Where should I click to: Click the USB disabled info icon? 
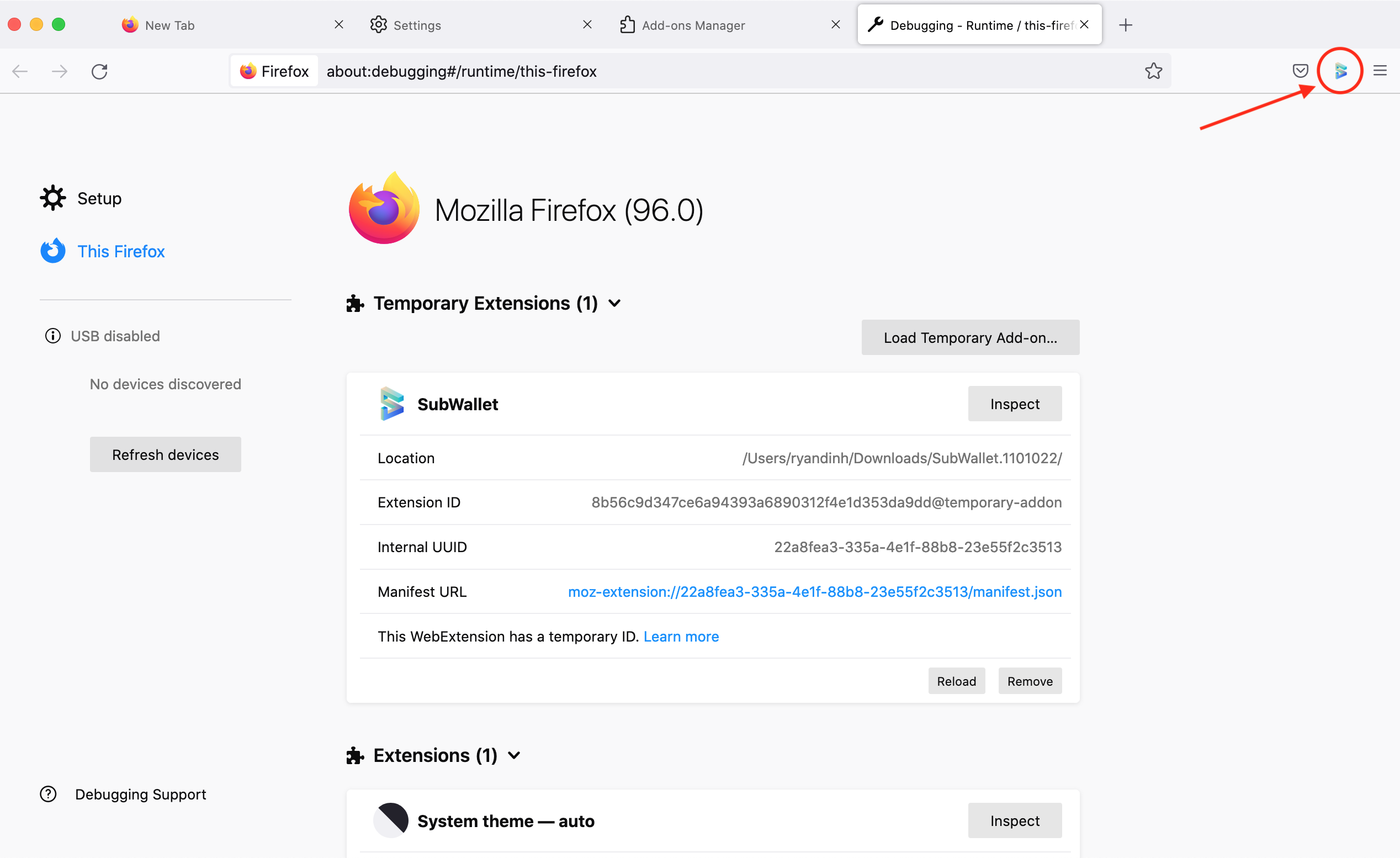[53, 336]
